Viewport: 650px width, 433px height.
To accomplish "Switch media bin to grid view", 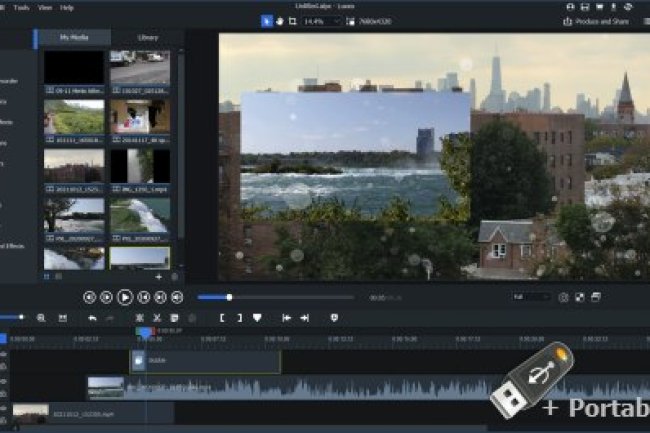I will [46, 276].
